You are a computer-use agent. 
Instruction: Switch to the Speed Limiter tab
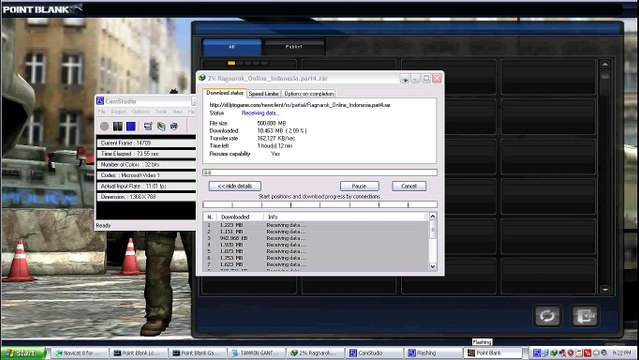click(x=263, y=94)
